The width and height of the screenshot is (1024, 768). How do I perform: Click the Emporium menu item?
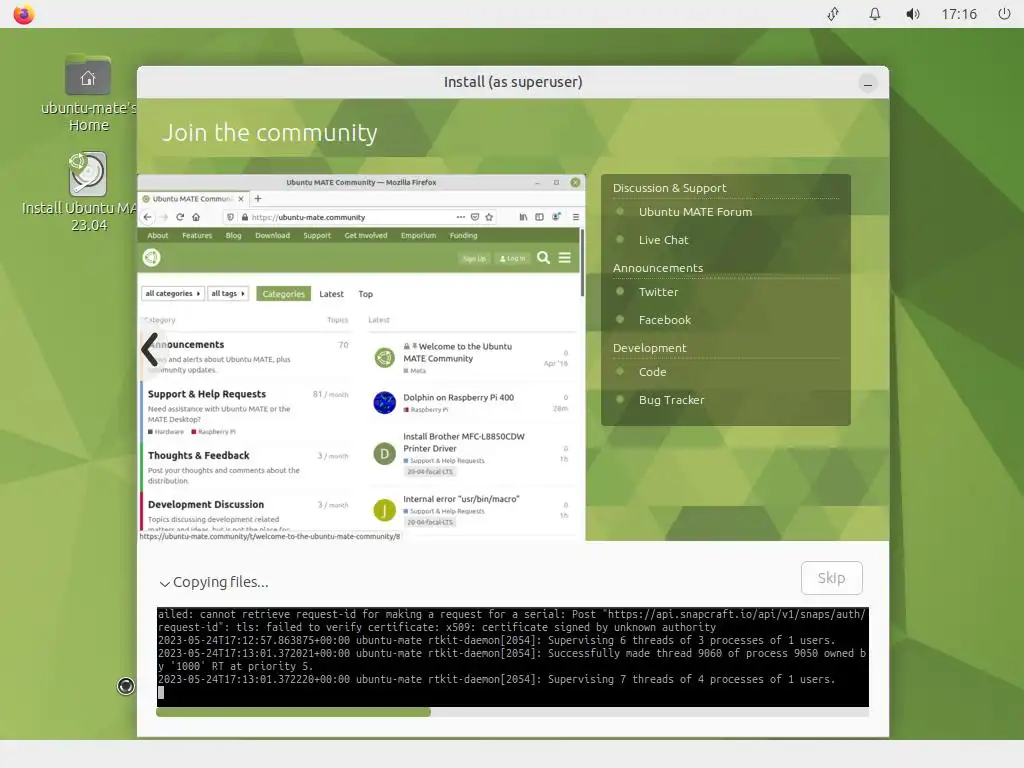(x=418, y=236)
